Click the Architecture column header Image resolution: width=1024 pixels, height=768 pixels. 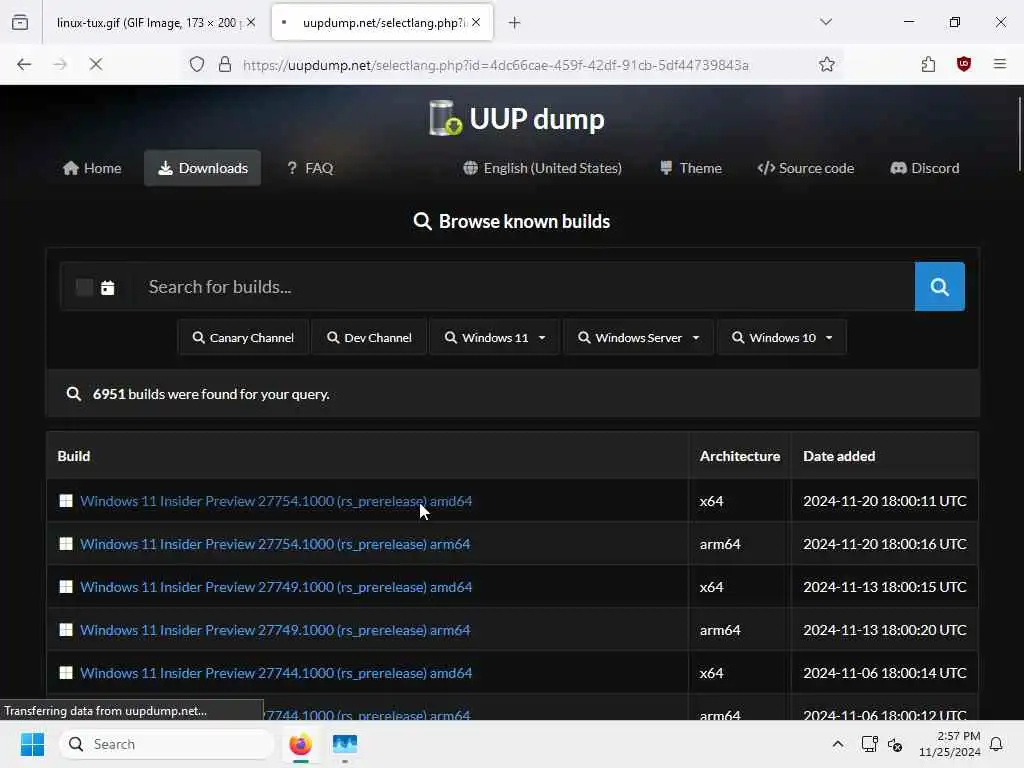click(740, 456)
